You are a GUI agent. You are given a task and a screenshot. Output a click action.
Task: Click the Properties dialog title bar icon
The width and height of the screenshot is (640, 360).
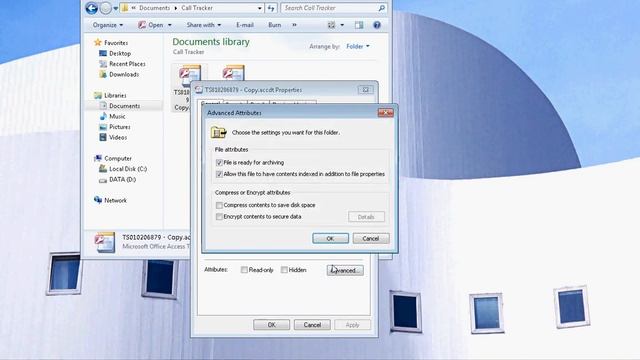(x=198, y=90)
